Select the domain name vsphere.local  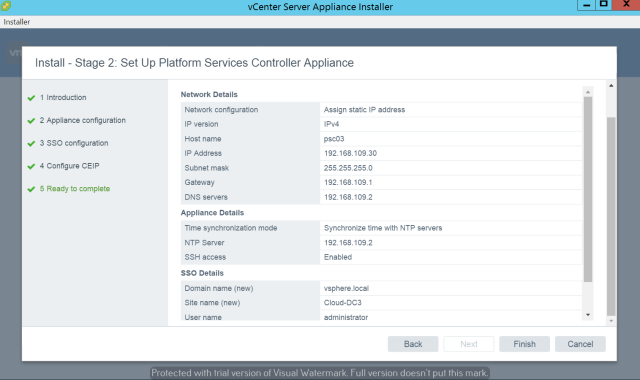[x=346, y=289]
